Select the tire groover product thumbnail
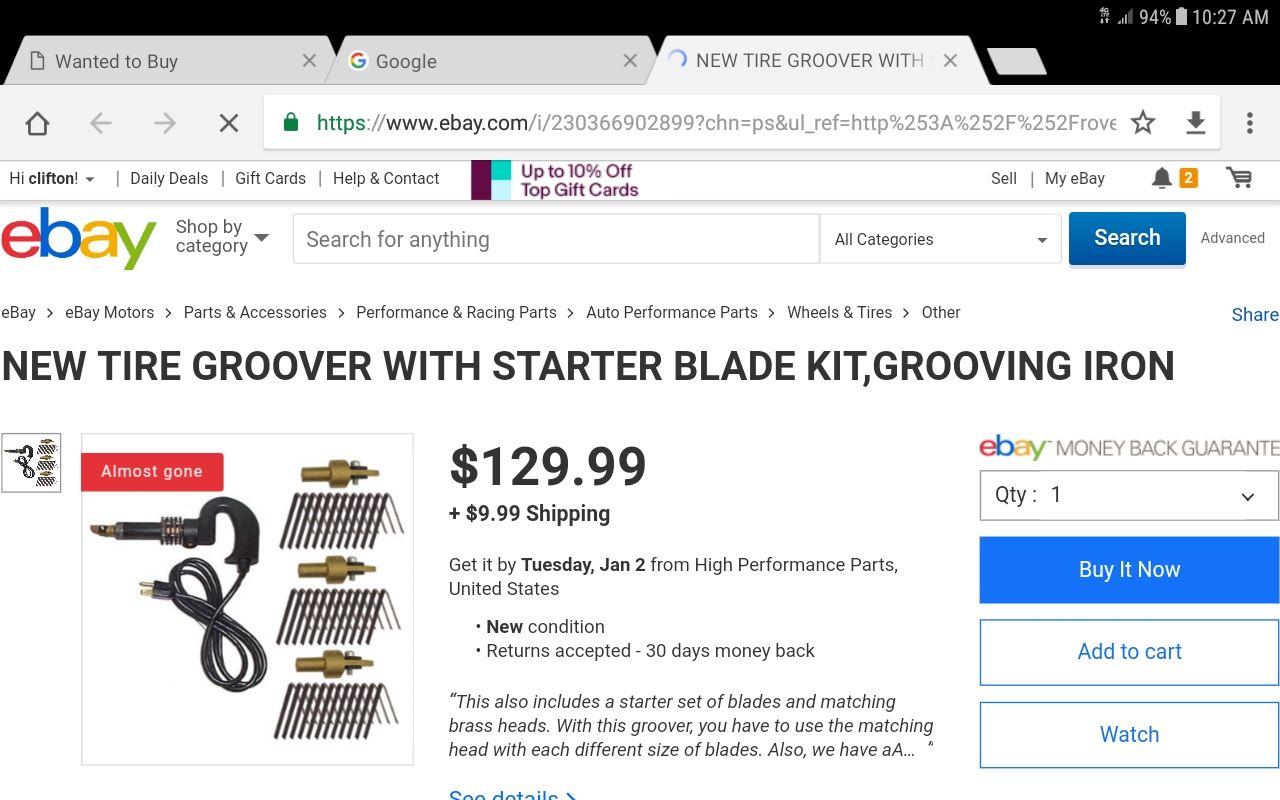Image resolution: width=1280 pixels, height=800 pixels. click(x=31, y=463)
